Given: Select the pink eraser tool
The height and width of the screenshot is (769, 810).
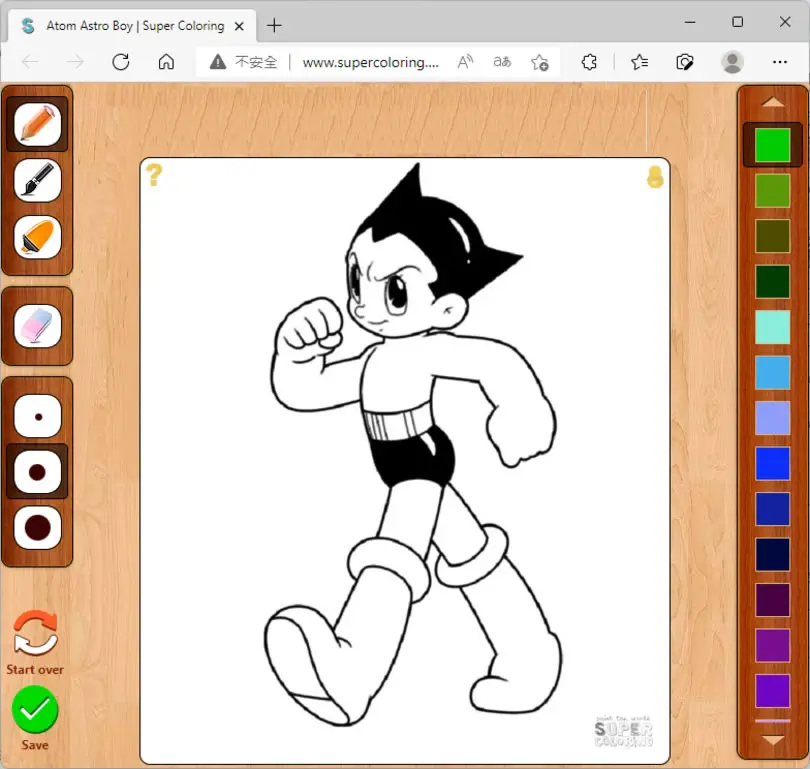Looking at the screenshot, I should pyautogui.click(x=37, y=326).
